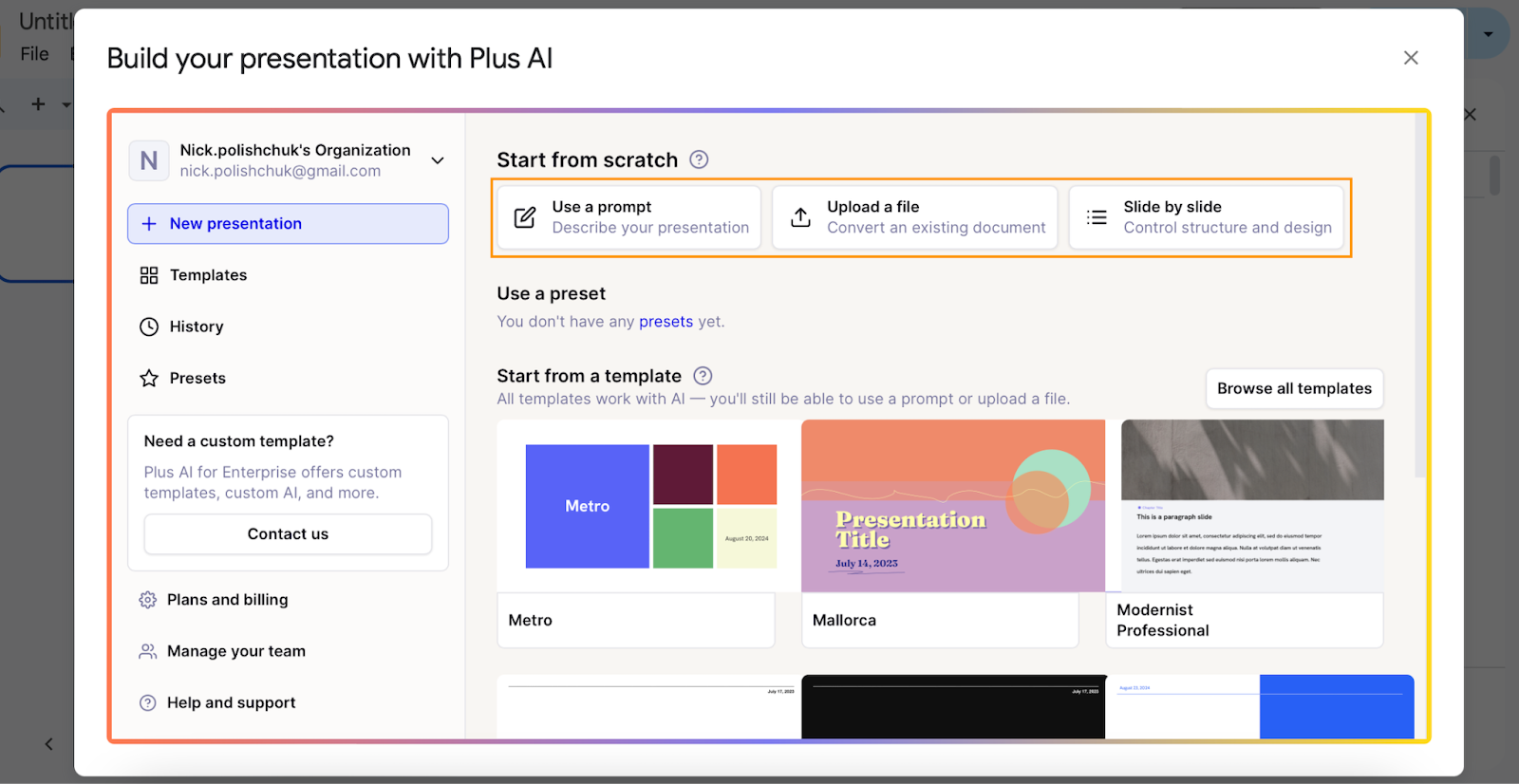Select the blue-and-white template in second row

point(1259,706)
